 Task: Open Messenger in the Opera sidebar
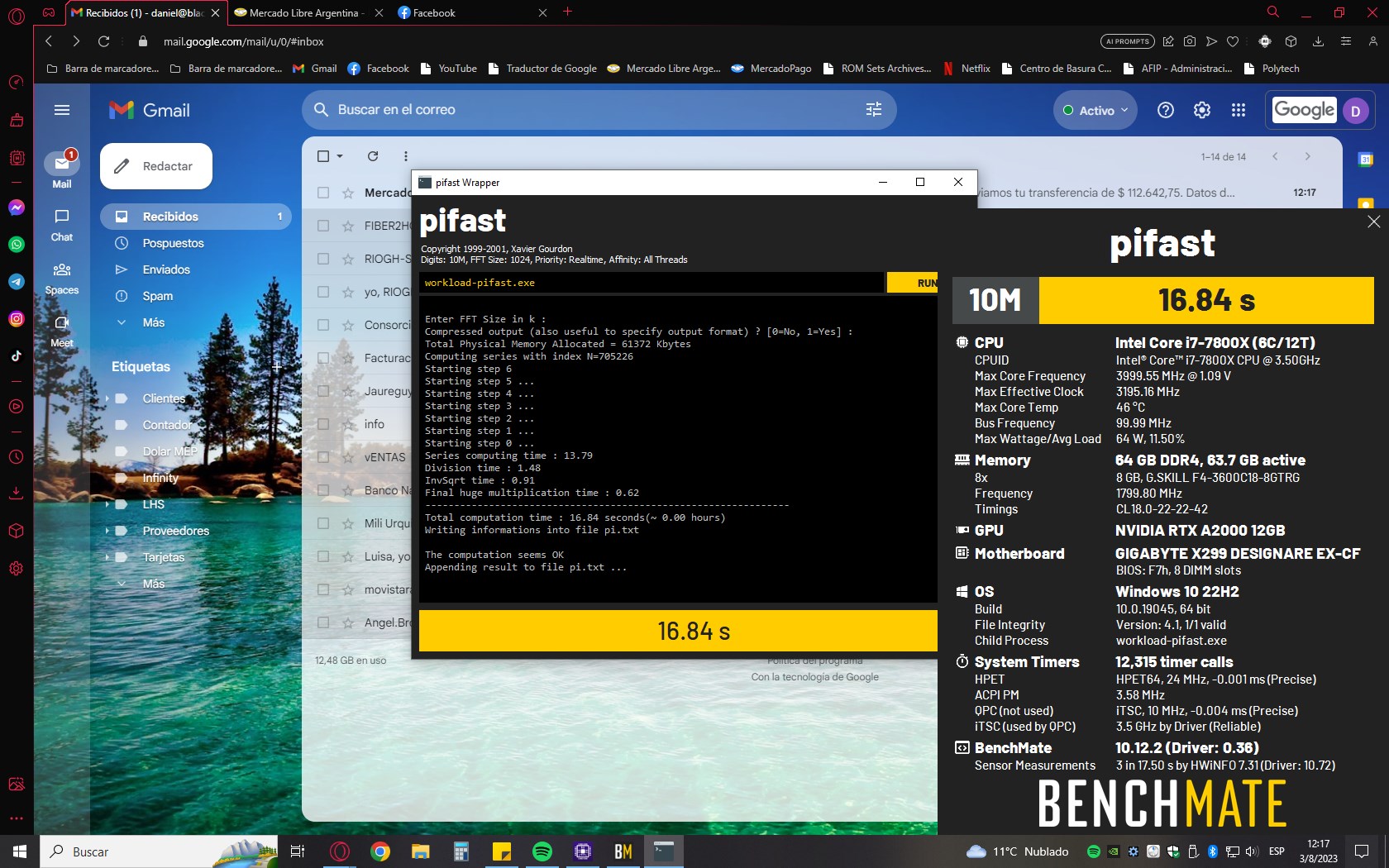tap(17, 207)
